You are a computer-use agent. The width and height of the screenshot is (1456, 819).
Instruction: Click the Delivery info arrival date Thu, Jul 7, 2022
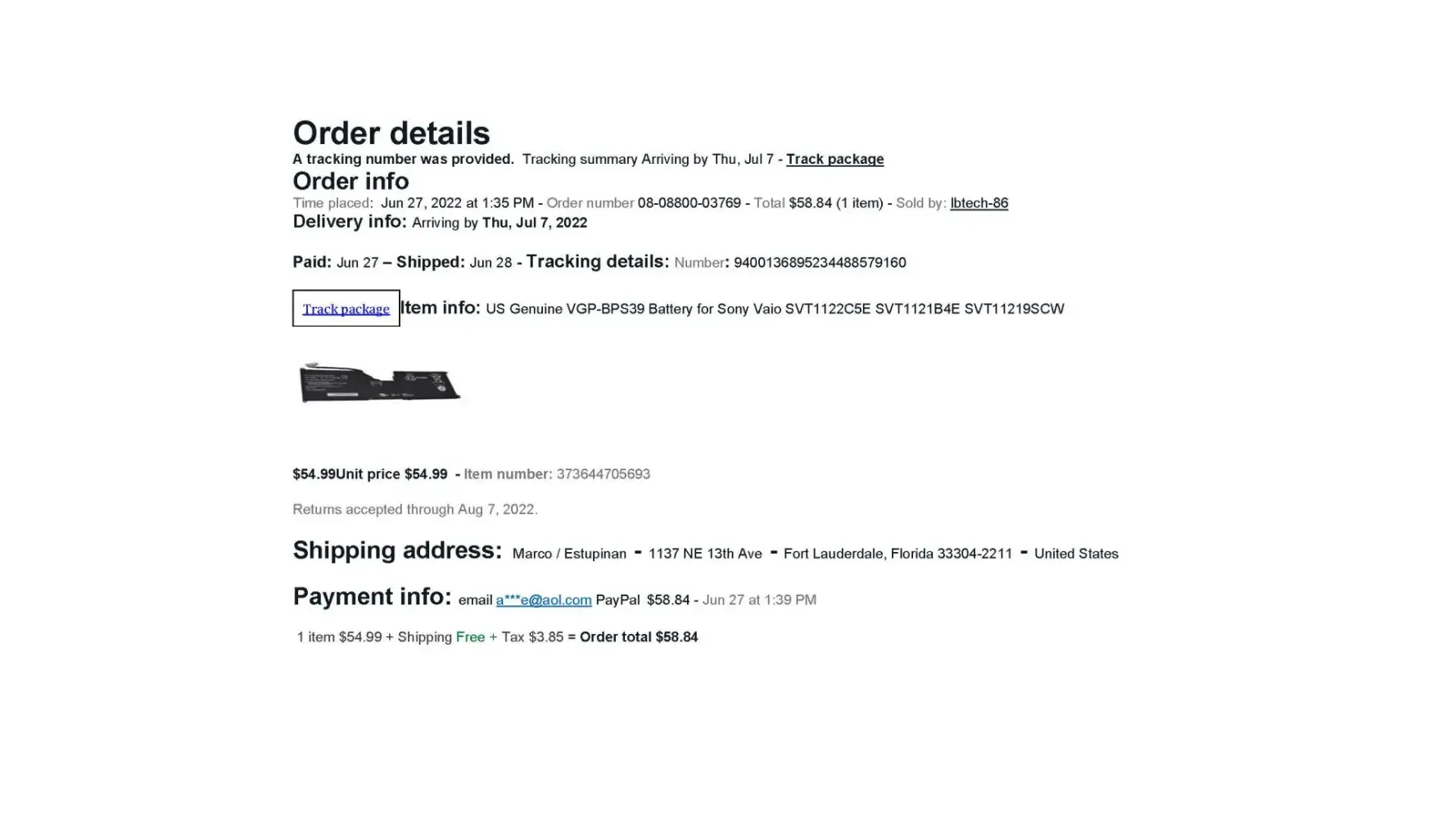pos(534,223)
